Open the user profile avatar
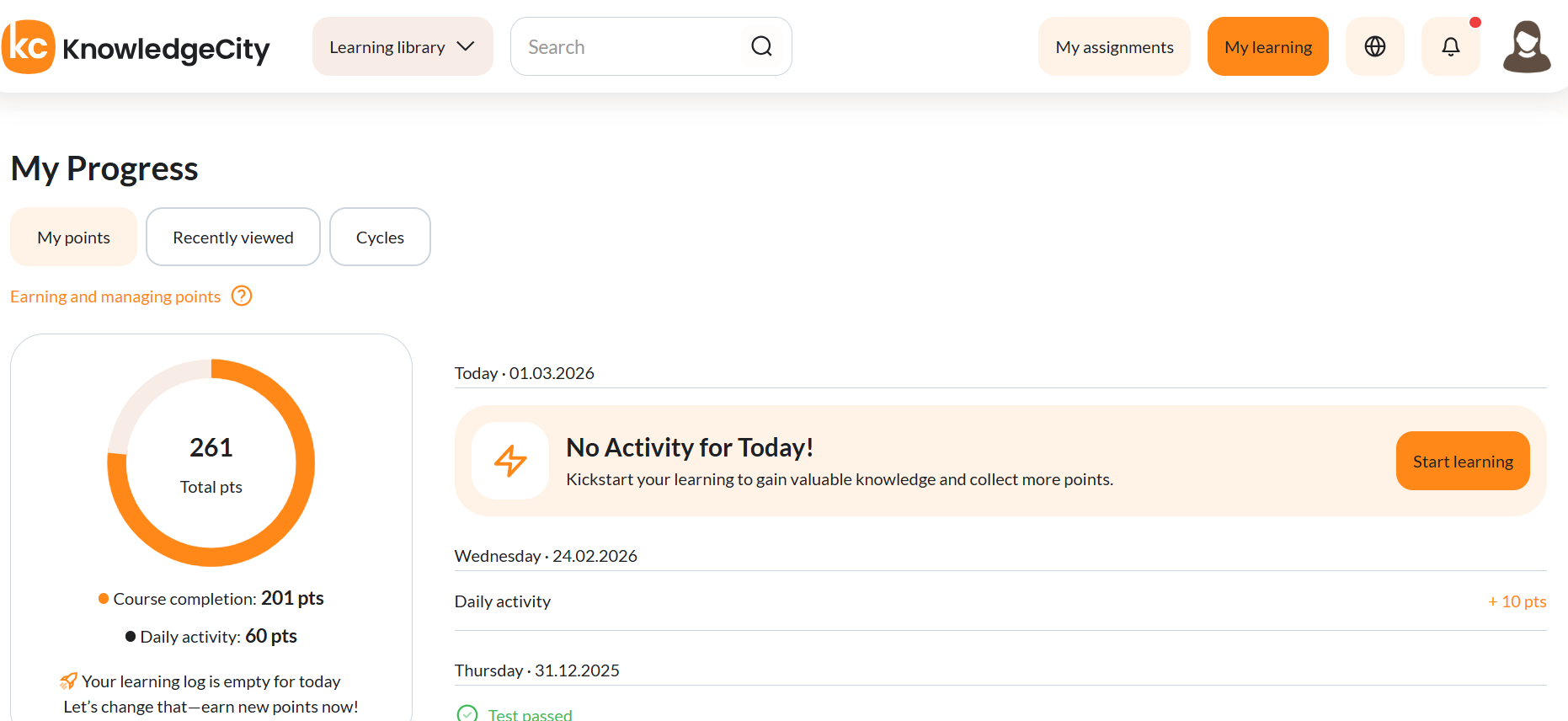Image resolution: width=1568 pixels, height=721 pixels. click(x=1526, y=46)
